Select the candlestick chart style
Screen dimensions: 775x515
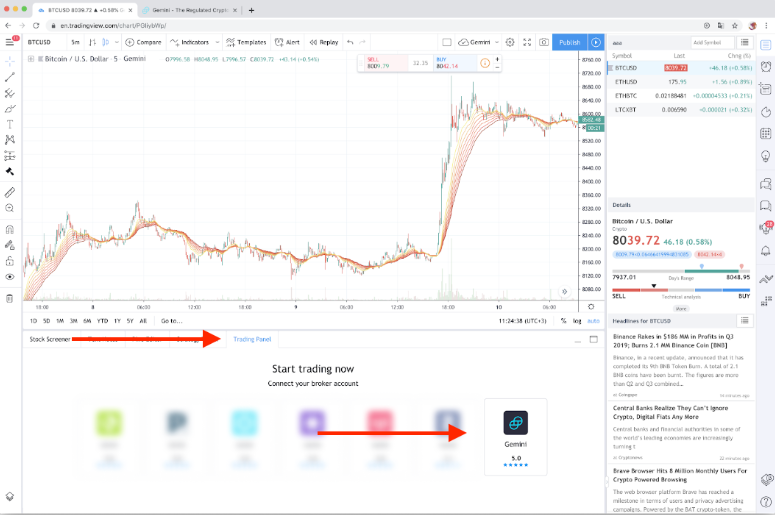tap(105, 43)
